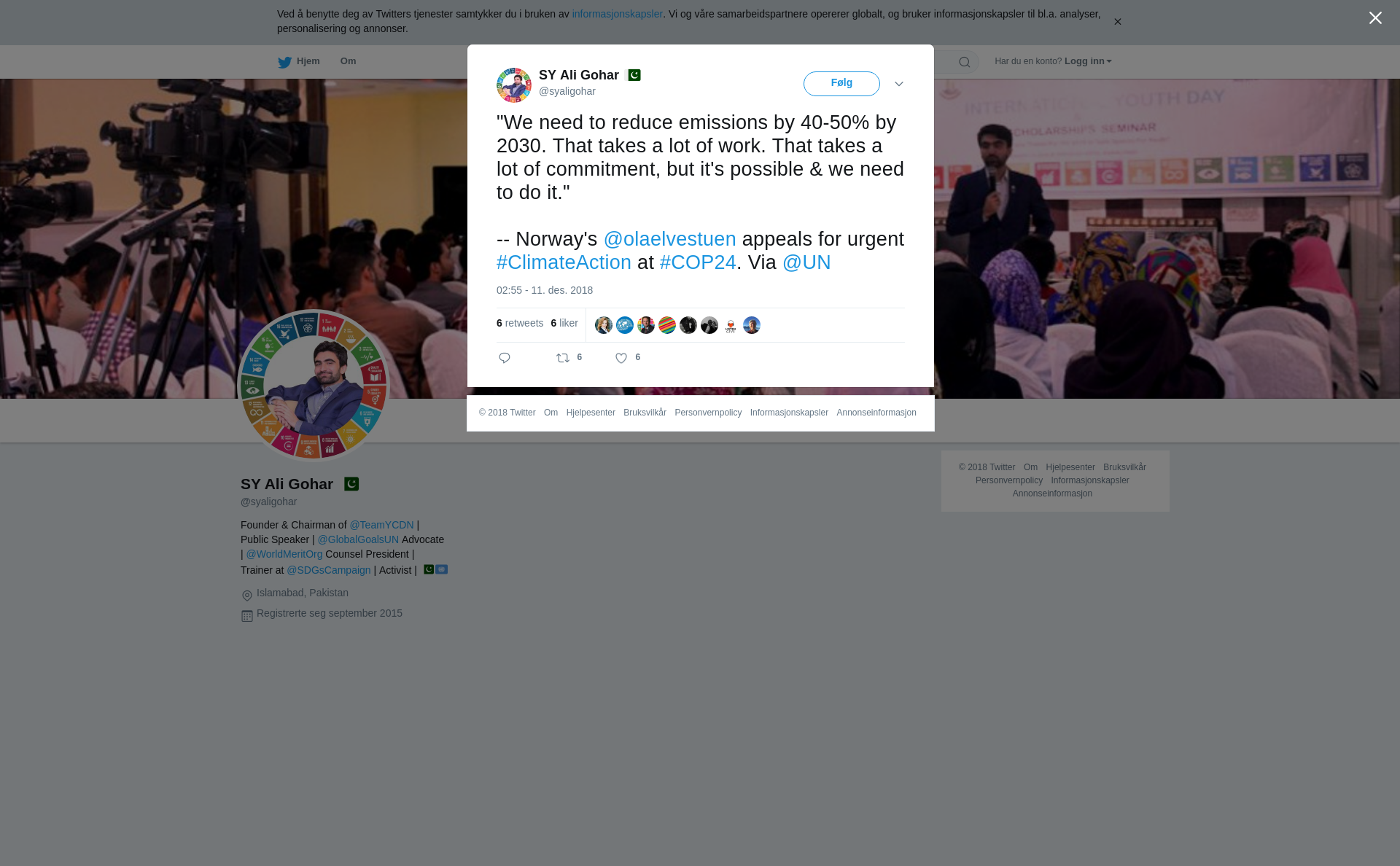1400x866 pixels.
Task: Click the first liker's avatar thumbnail
Action: point(604,325)
